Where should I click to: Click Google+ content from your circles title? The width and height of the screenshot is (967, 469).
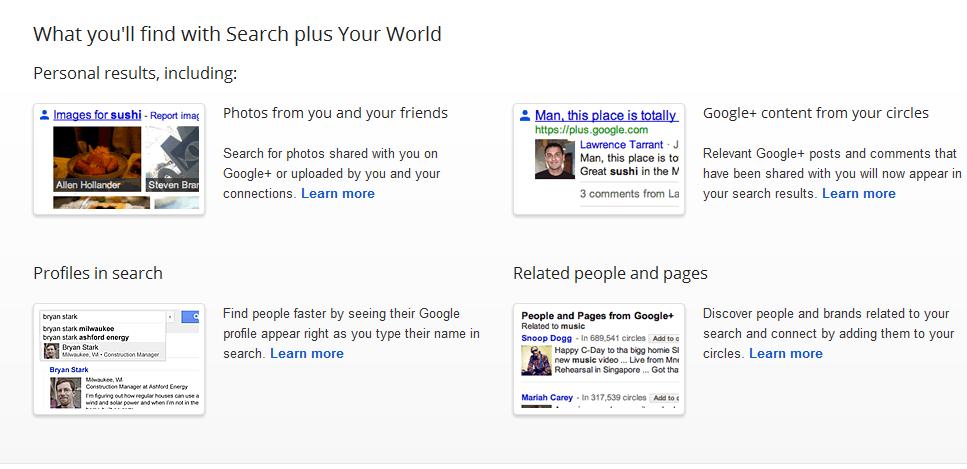coord(816,114)
